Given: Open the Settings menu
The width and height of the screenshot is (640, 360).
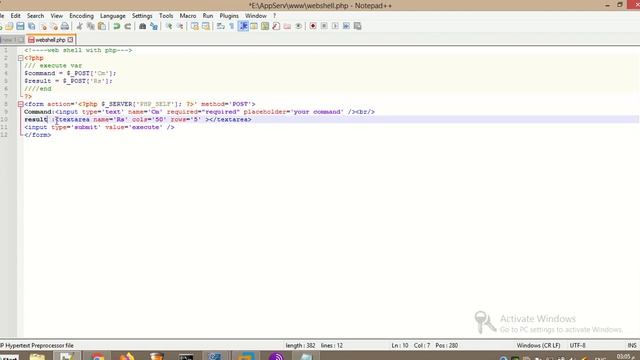Looking at the screenshot, I should coord(142,16).
